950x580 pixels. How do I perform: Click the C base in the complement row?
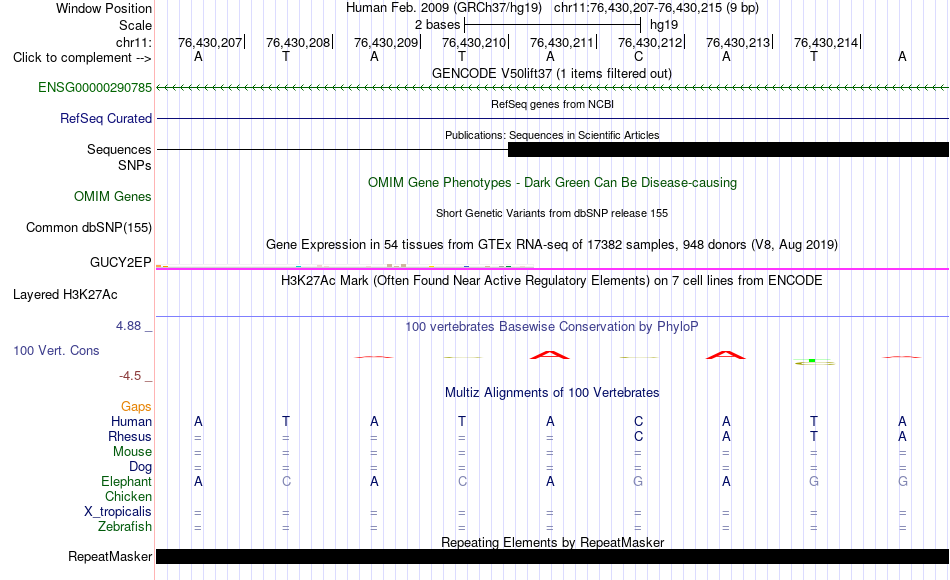click(x=638, y=57)
